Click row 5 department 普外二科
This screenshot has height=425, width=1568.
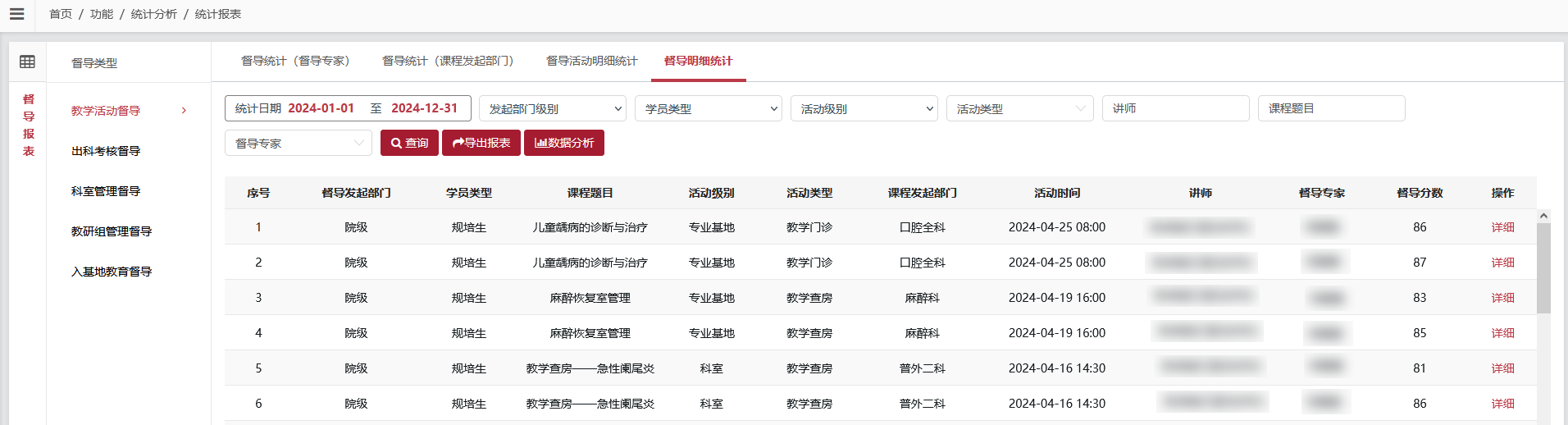pyautogui.click(x=923, y=368)
